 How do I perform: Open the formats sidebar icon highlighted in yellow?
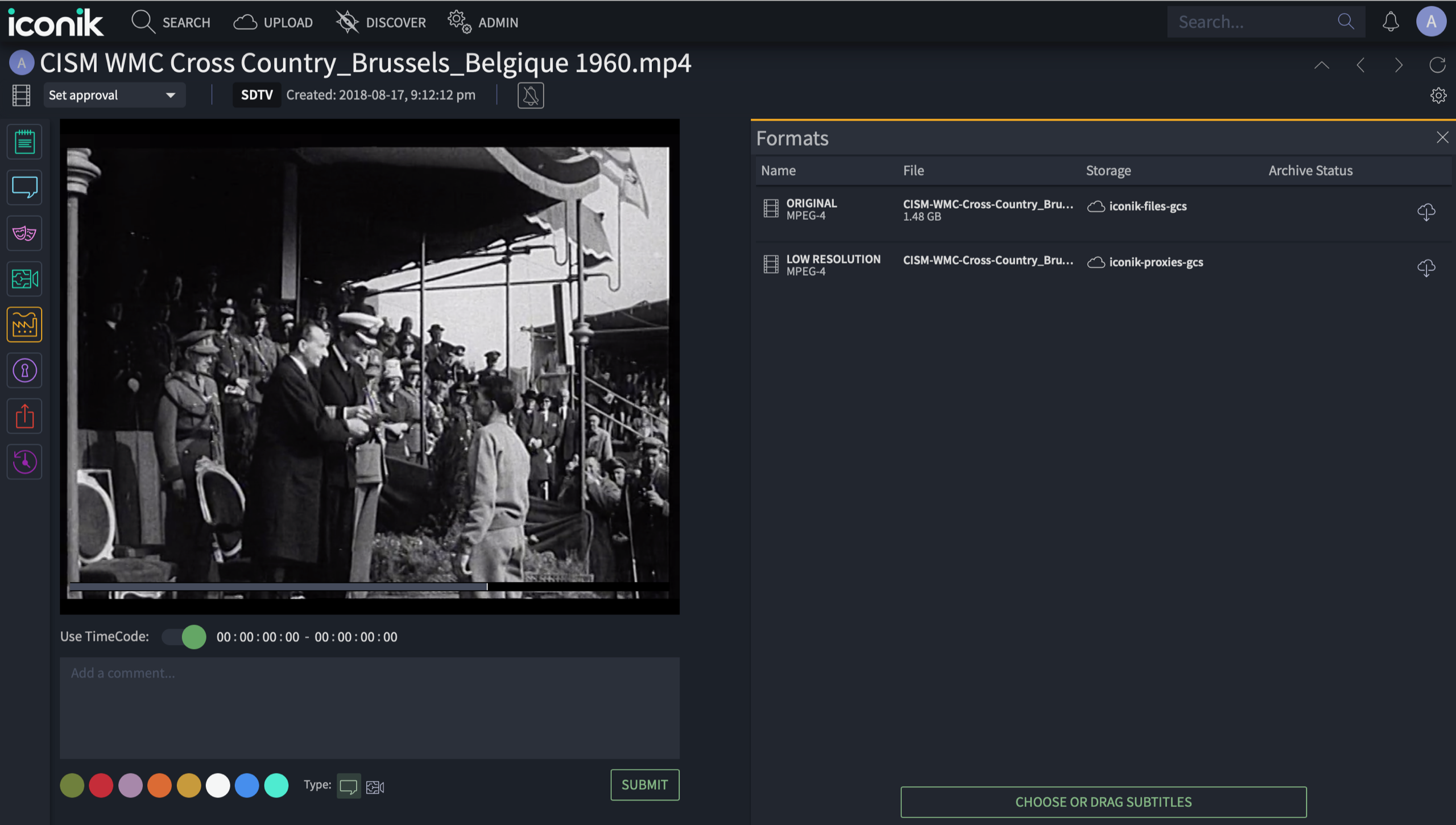pos(24,325)
